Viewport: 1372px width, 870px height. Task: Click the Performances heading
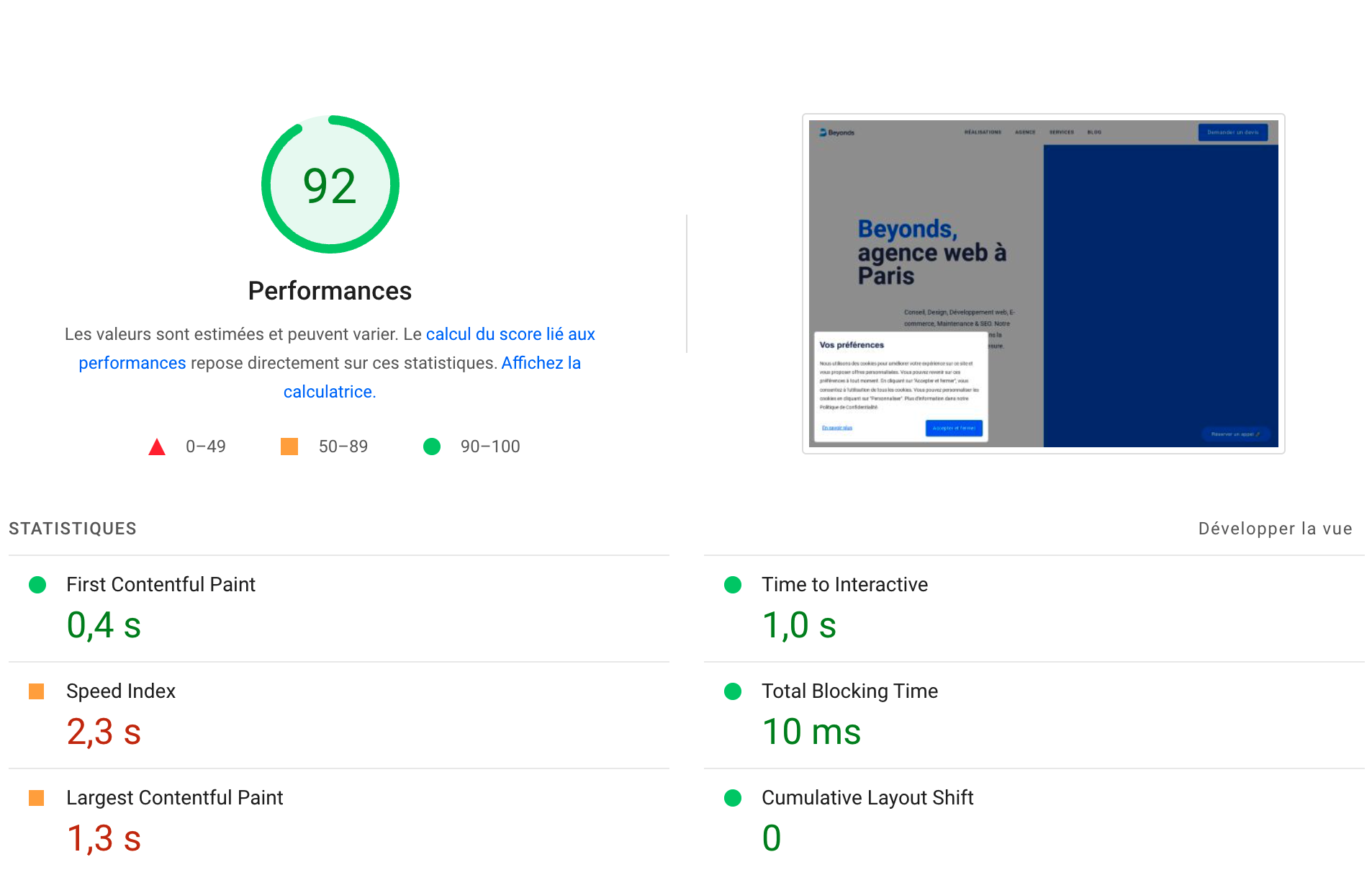pyautogui.click(x=330, y=291)
